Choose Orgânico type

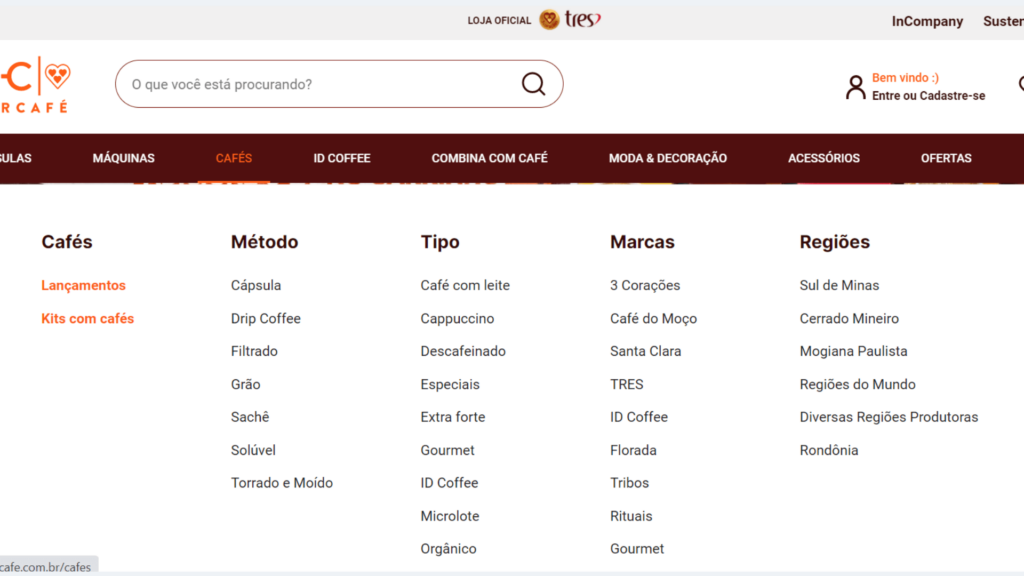(x=449, y=549)
